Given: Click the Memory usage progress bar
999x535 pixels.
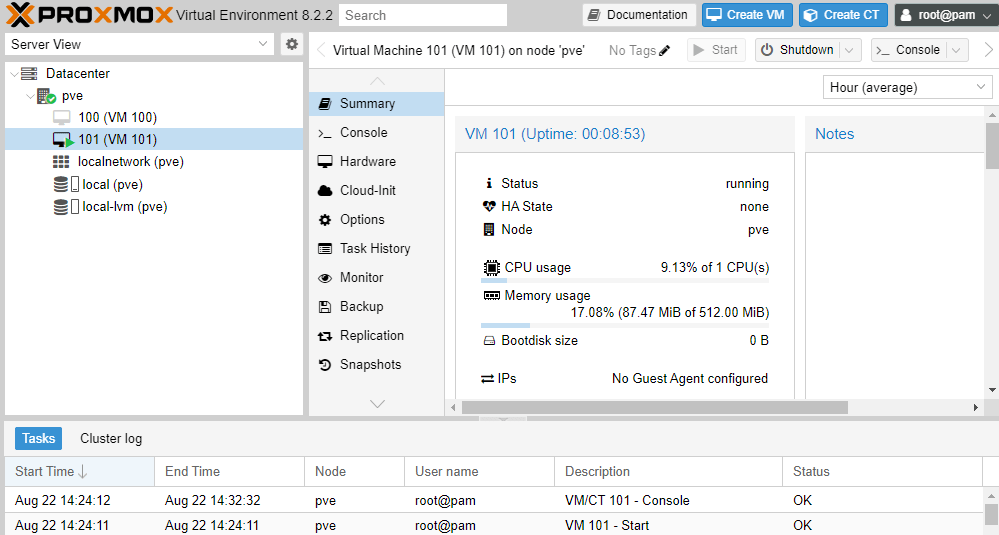Looking at the screenshot, I should [625, 325].
